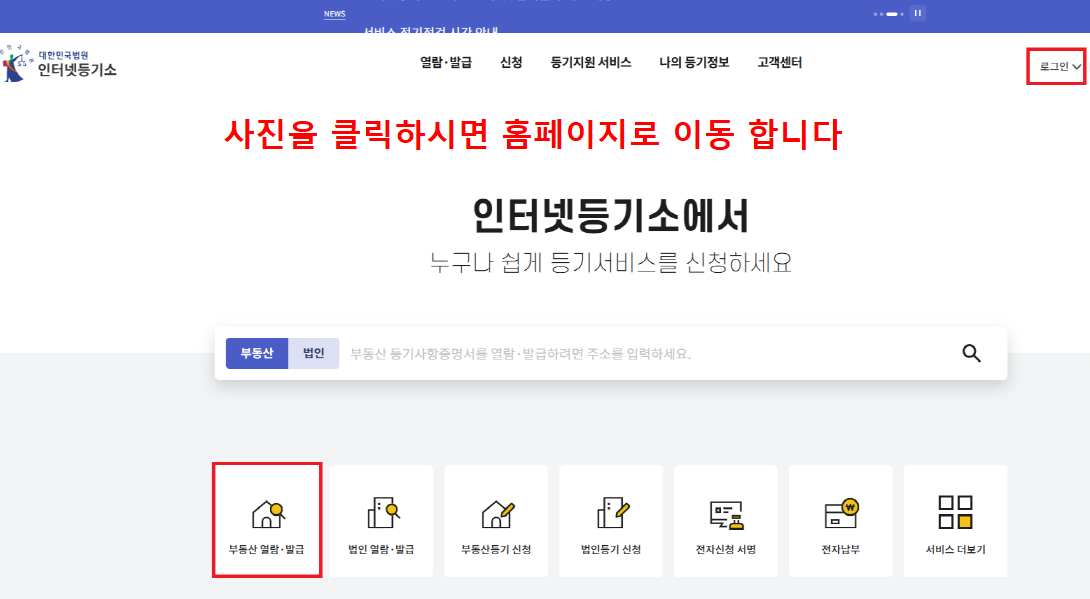
Task: Click the 서비스 정기점검 news headline
Action: click(431, 30)
